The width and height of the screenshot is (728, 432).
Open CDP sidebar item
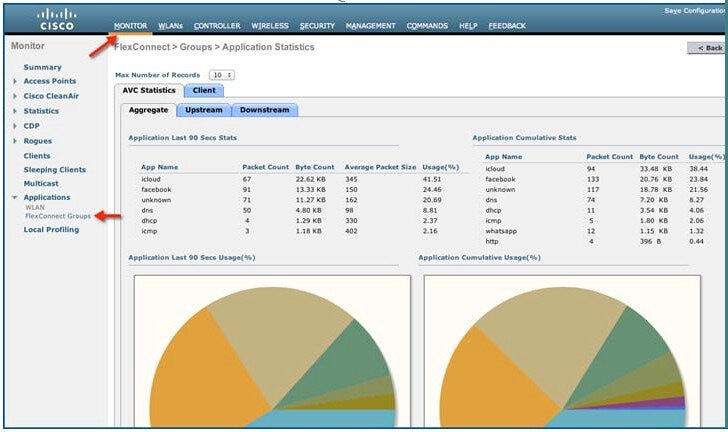click(32, 126)
